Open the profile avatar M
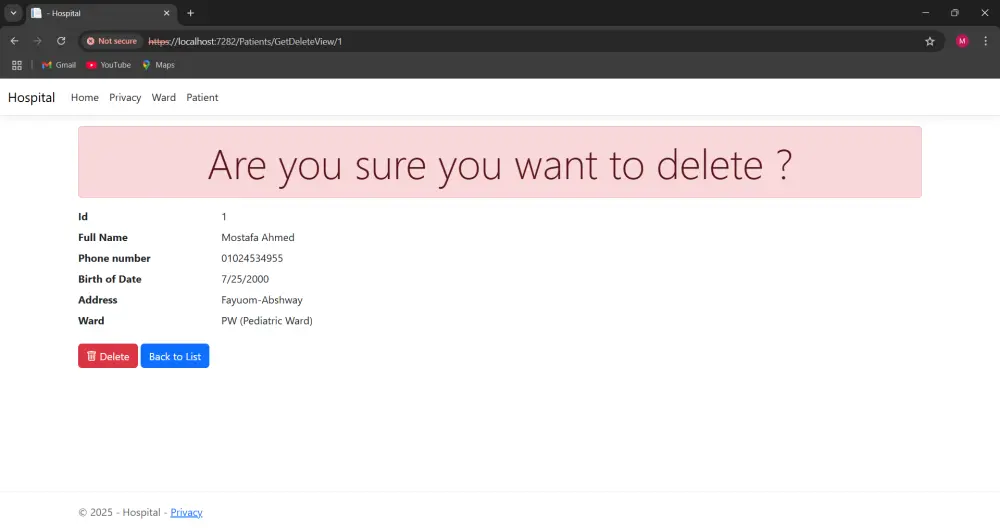Image resolution: width=1000 pixels, height=531 pixels. click(x=962, y=41)
